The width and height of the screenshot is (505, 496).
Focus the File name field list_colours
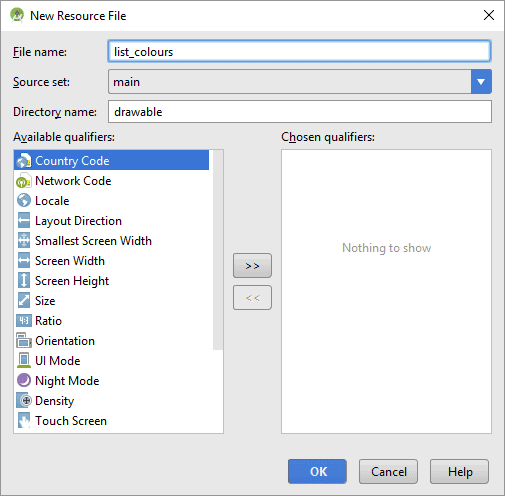point(300,51)
